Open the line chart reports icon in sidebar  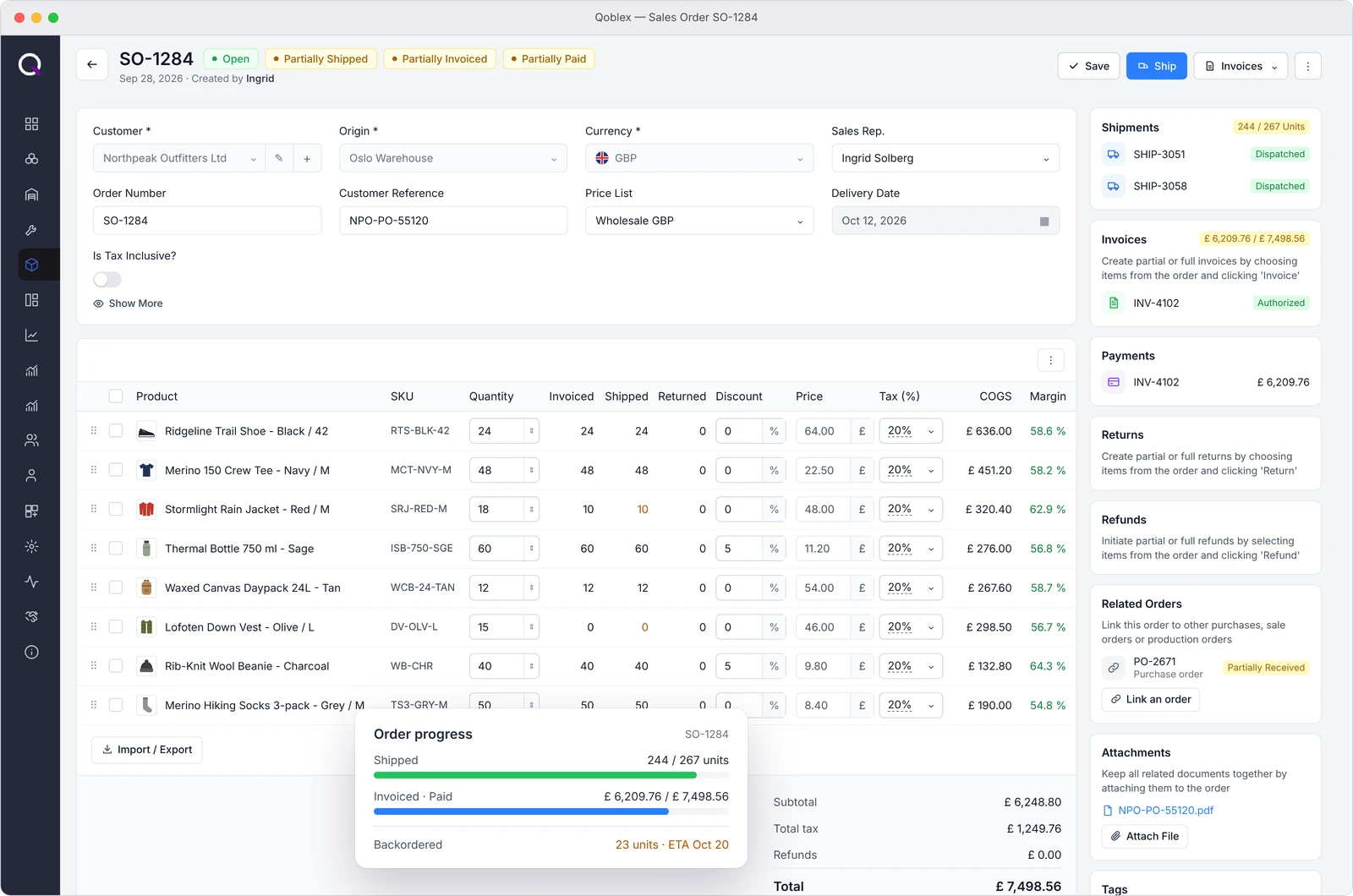tap(31, 336)
